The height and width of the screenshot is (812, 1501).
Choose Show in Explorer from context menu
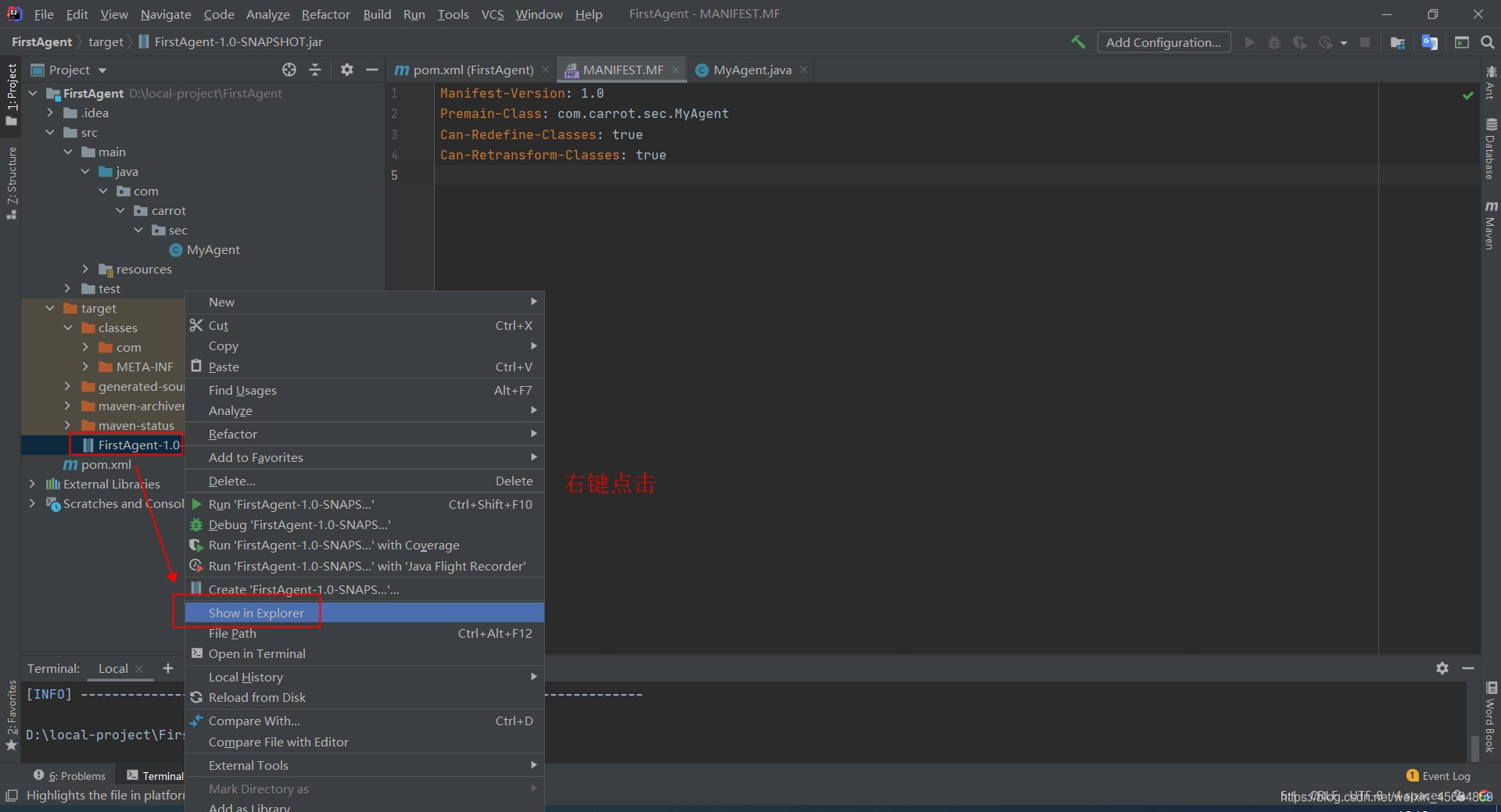364,613
